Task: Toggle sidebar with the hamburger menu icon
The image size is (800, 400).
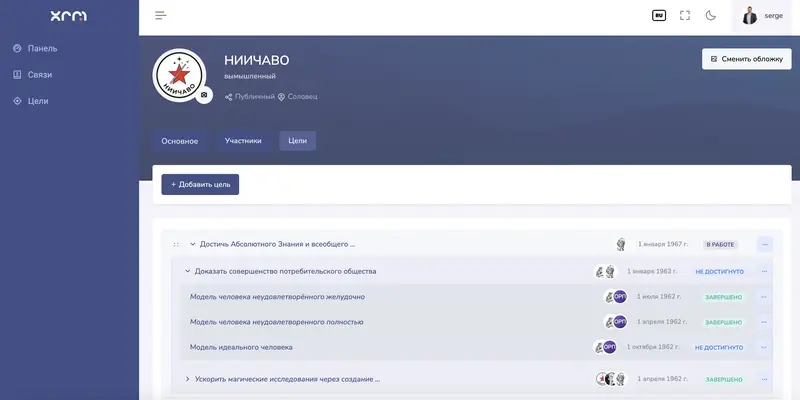Action: 161,15
